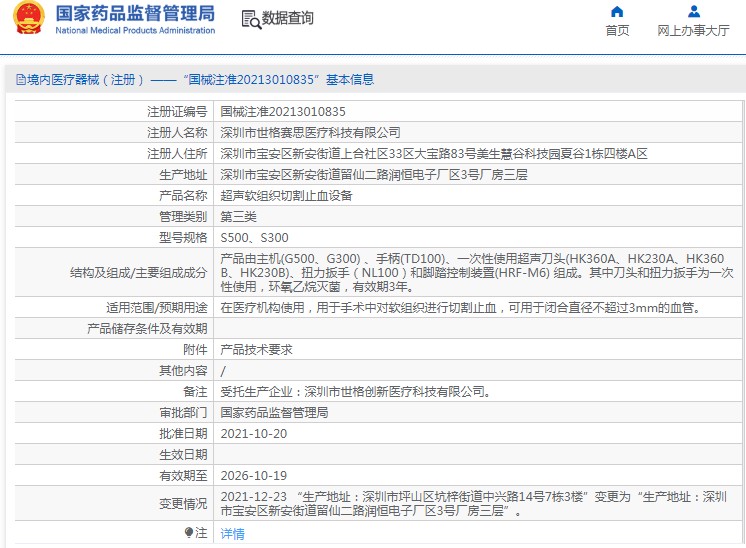Click the 网上办事大厅 text label
This screenshot has width=746, height=548.
tap(693, 30)
